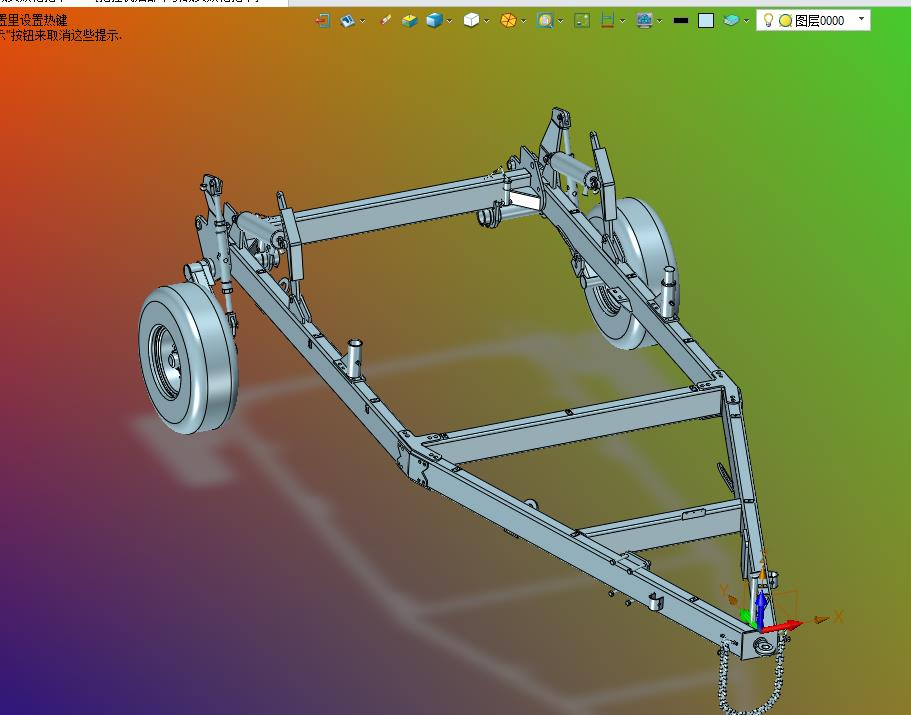Click the yellow-topped box display icon

point(410,21)
